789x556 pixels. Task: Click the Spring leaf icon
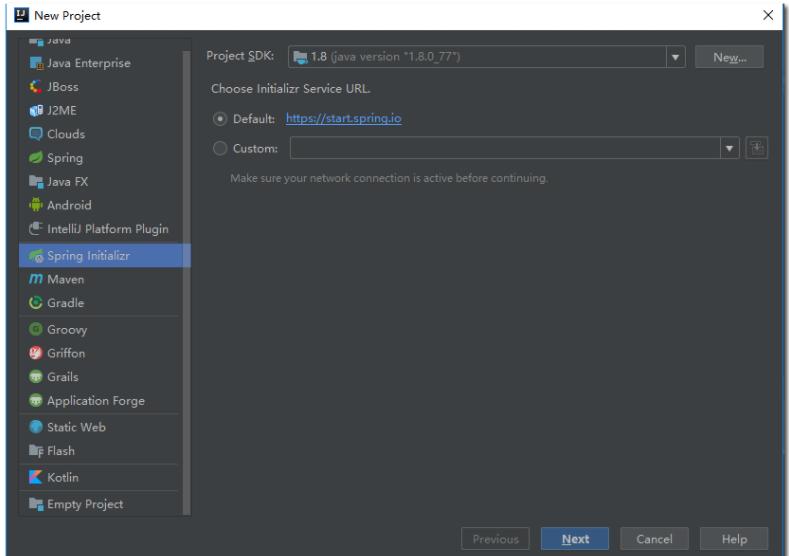[x=36, y=157]
